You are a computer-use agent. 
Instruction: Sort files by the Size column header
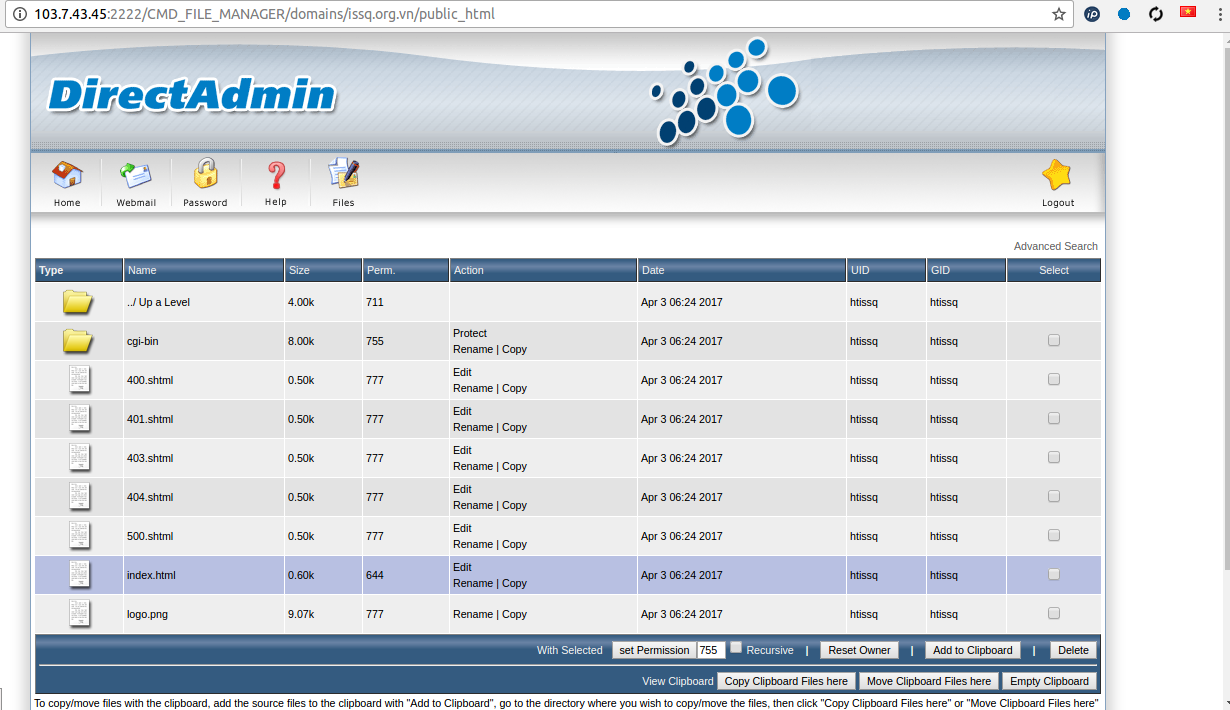point(299,270)
